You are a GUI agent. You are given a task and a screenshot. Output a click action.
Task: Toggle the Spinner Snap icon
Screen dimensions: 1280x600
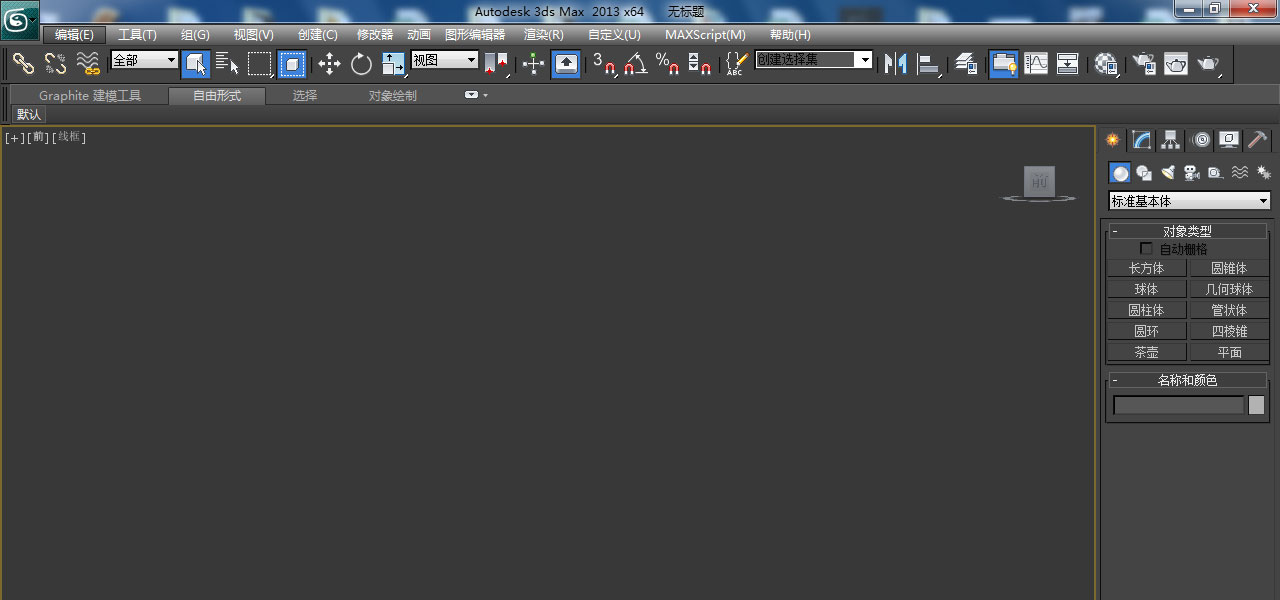tap(700, 64)
